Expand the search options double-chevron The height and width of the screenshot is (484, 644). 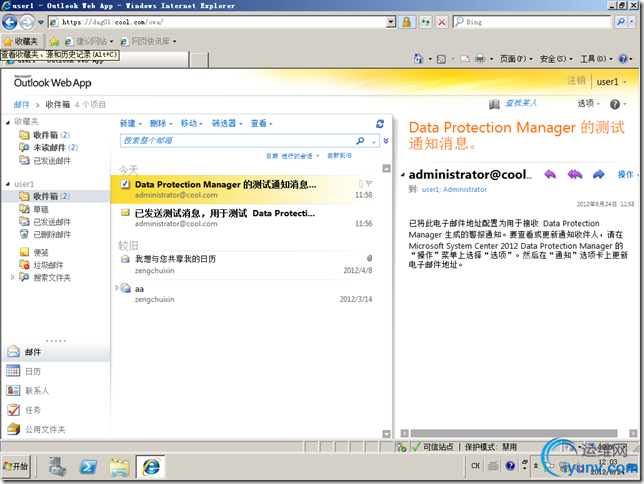[386, 141]
